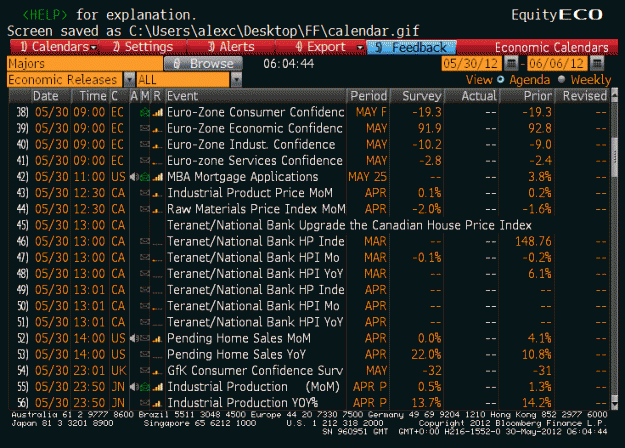Click mail icon for Euro-zone Services Confidence
The height and width of the screenshot is (448, 625).
[145, 161]
